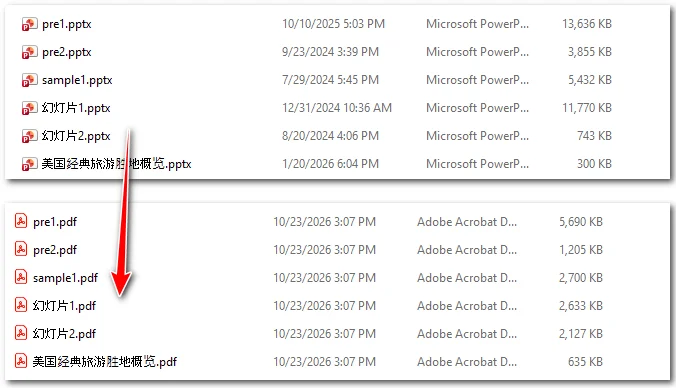Click the PowerPoint icon of pre2.pptx
The image size is (676, 388).
point(29,52)
